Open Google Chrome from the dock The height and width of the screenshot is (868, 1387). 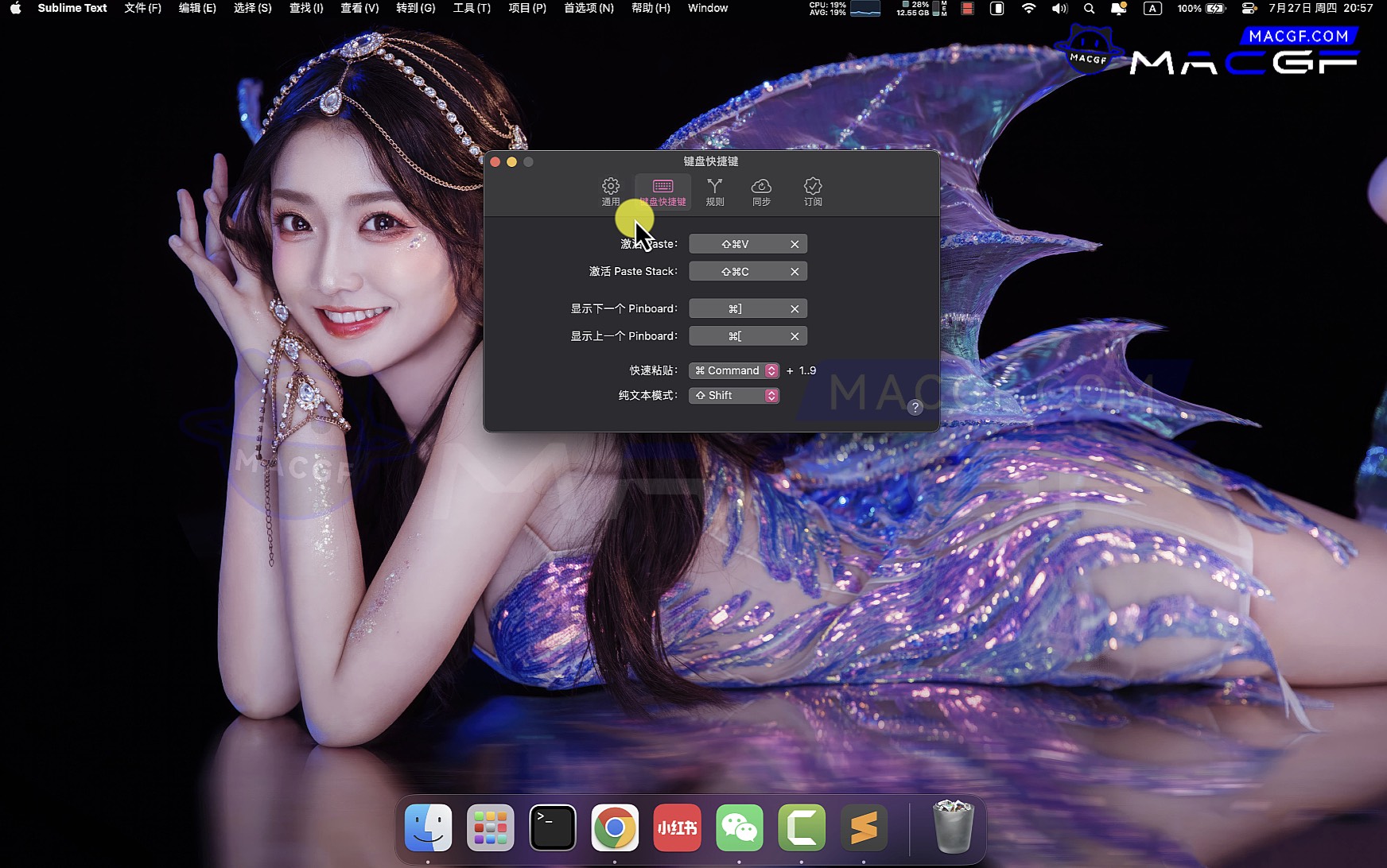(615, 827)
